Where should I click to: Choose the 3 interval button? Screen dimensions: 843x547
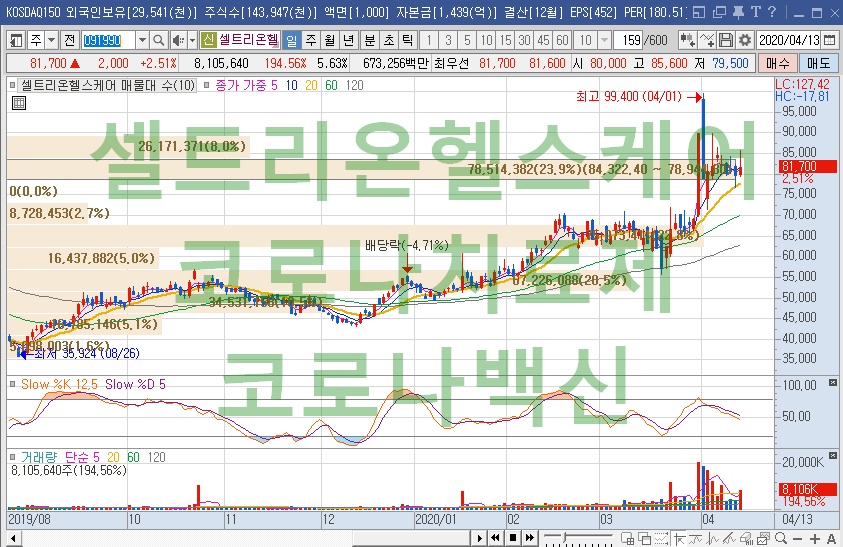448,40
